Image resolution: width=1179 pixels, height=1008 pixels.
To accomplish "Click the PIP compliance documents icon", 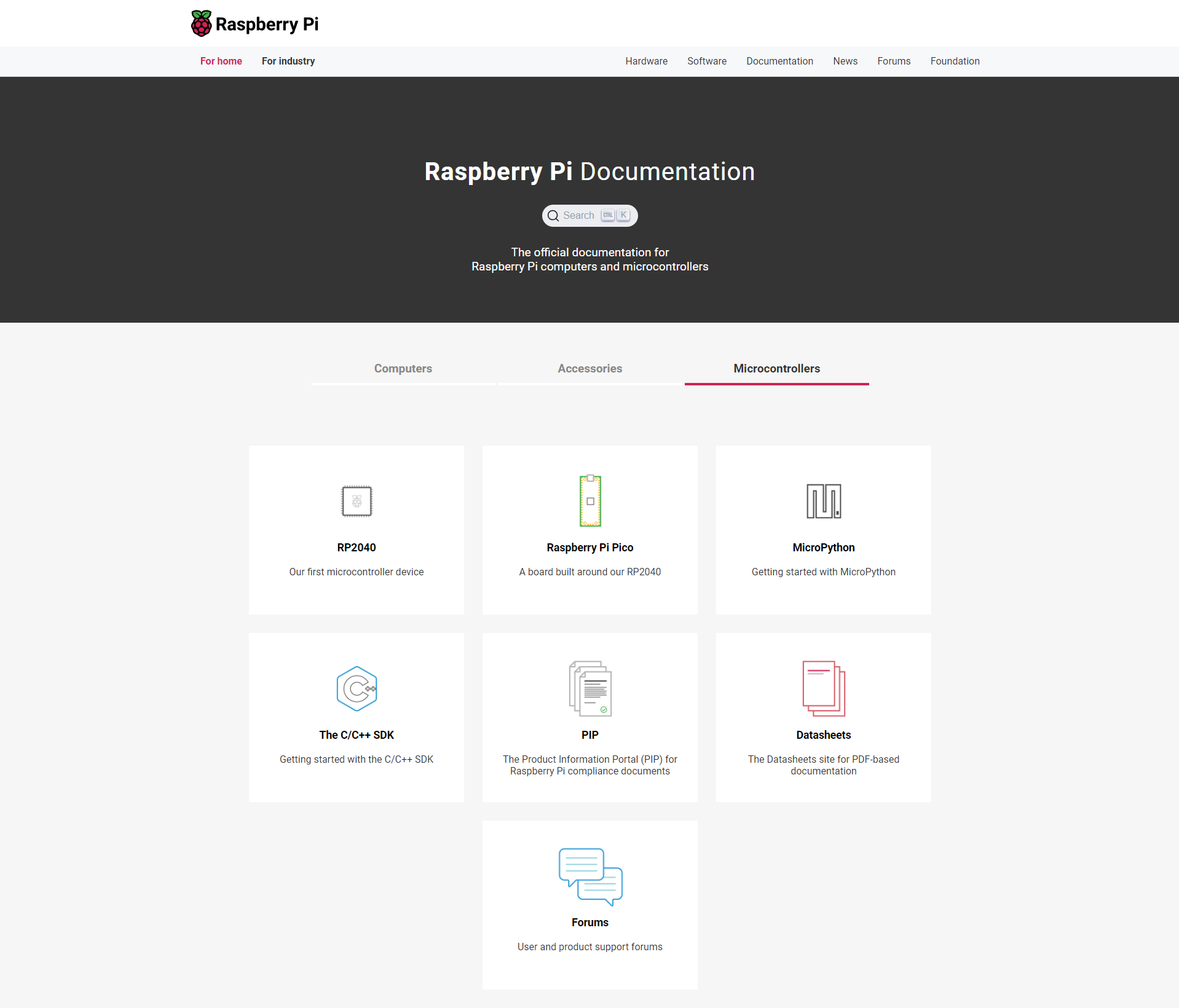I will pos(590,688).
